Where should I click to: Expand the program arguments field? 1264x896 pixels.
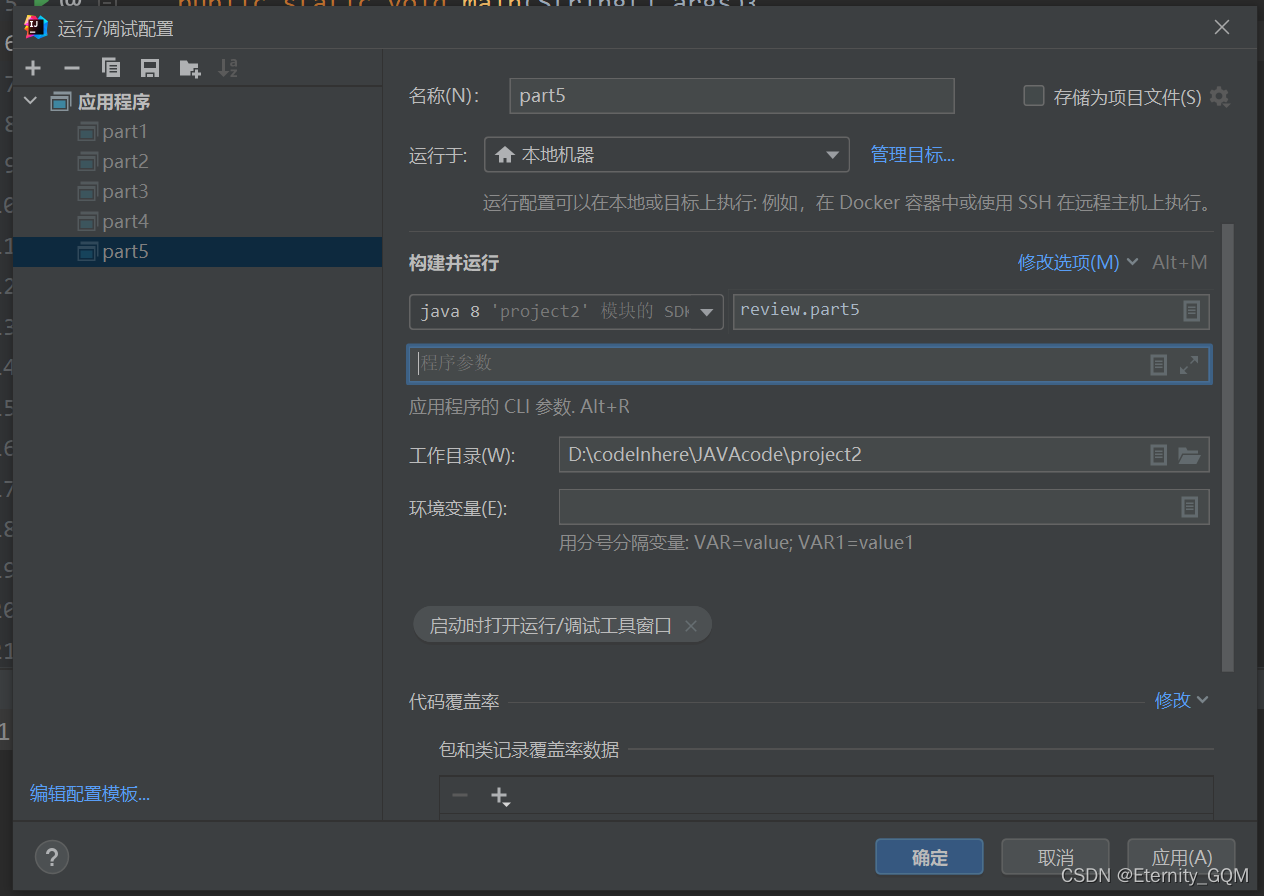coord(1189,365)
